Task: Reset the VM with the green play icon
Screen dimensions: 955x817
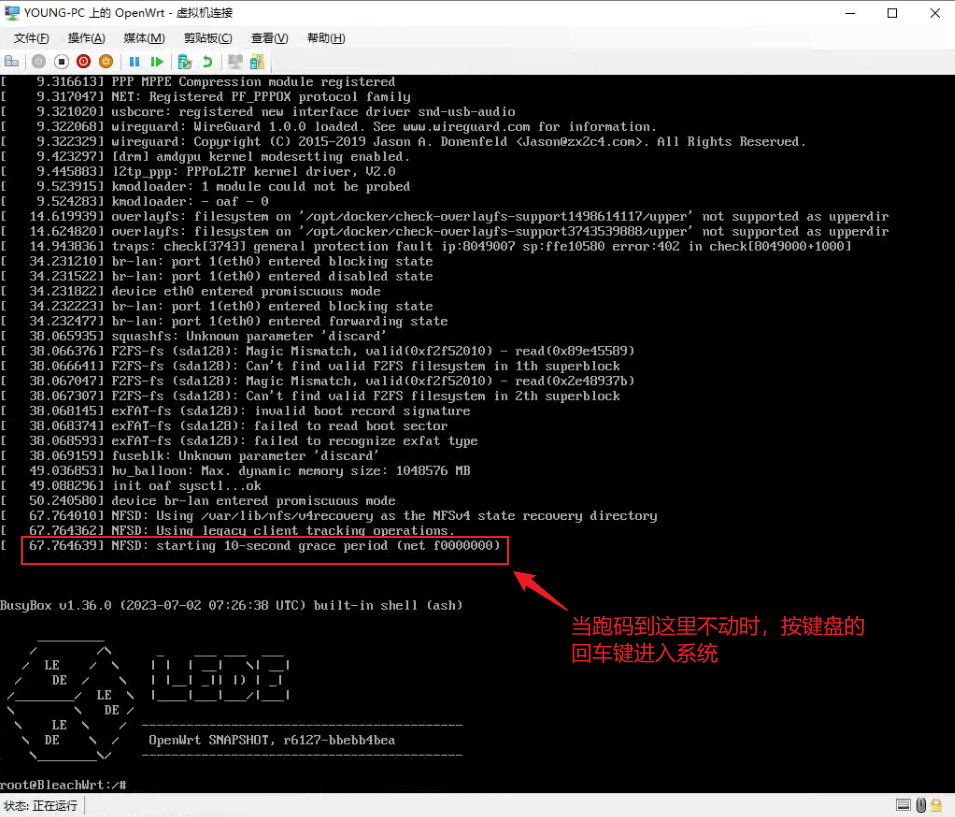Action: pyautogui.click(x=157, y=62)
